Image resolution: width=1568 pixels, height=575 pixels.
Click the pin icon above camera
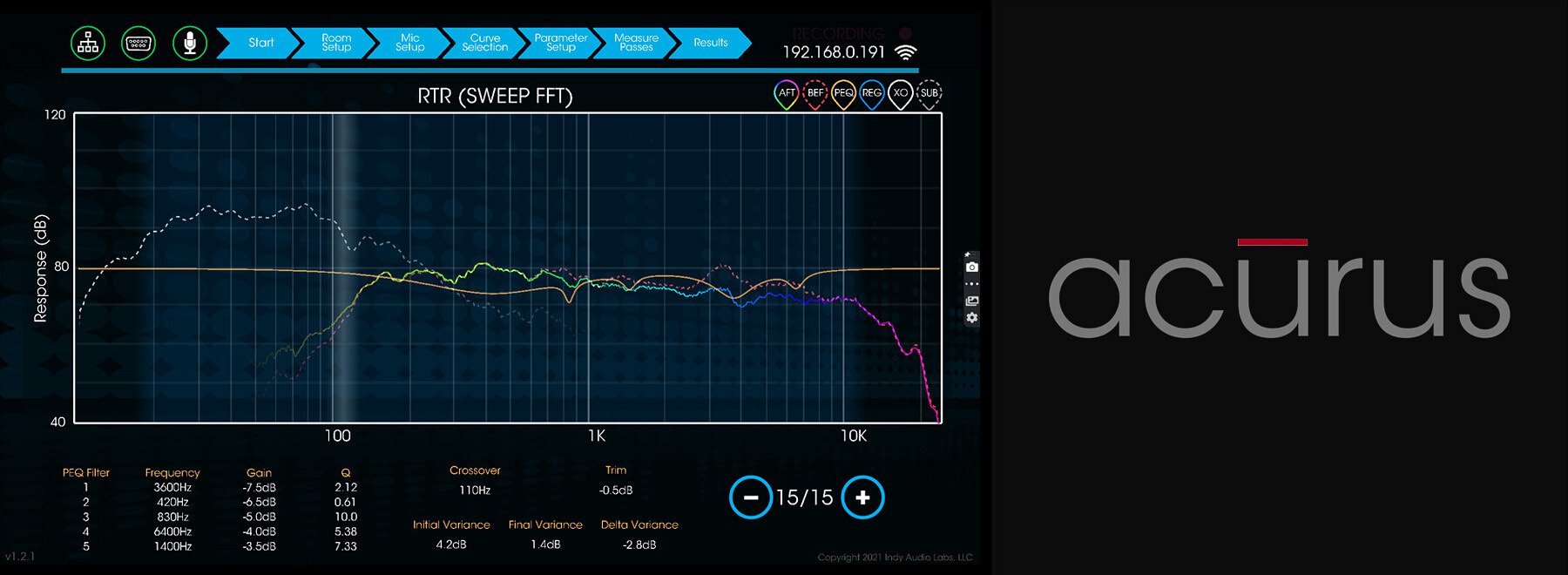(968, 254)
